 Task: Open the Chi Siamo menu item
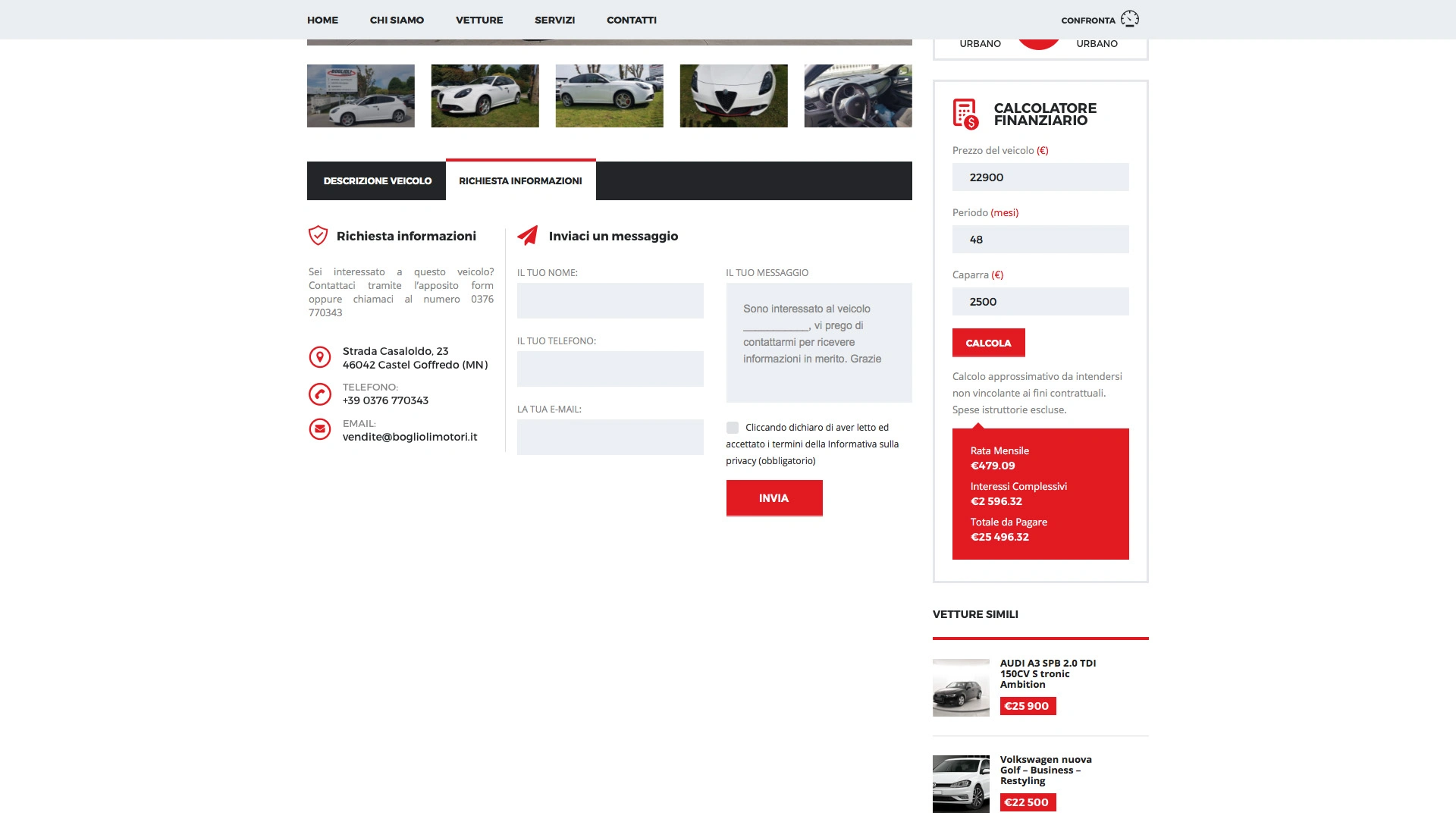[397, 20]
